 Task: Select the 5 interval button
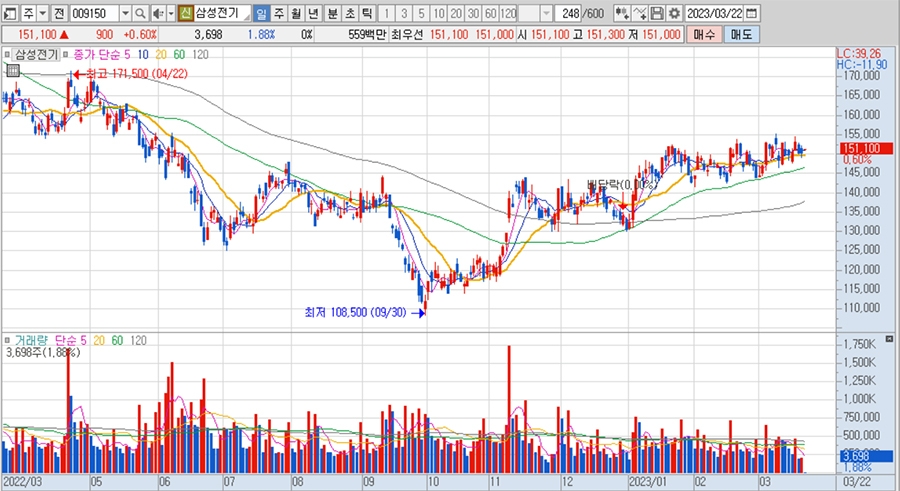point(421,13)
